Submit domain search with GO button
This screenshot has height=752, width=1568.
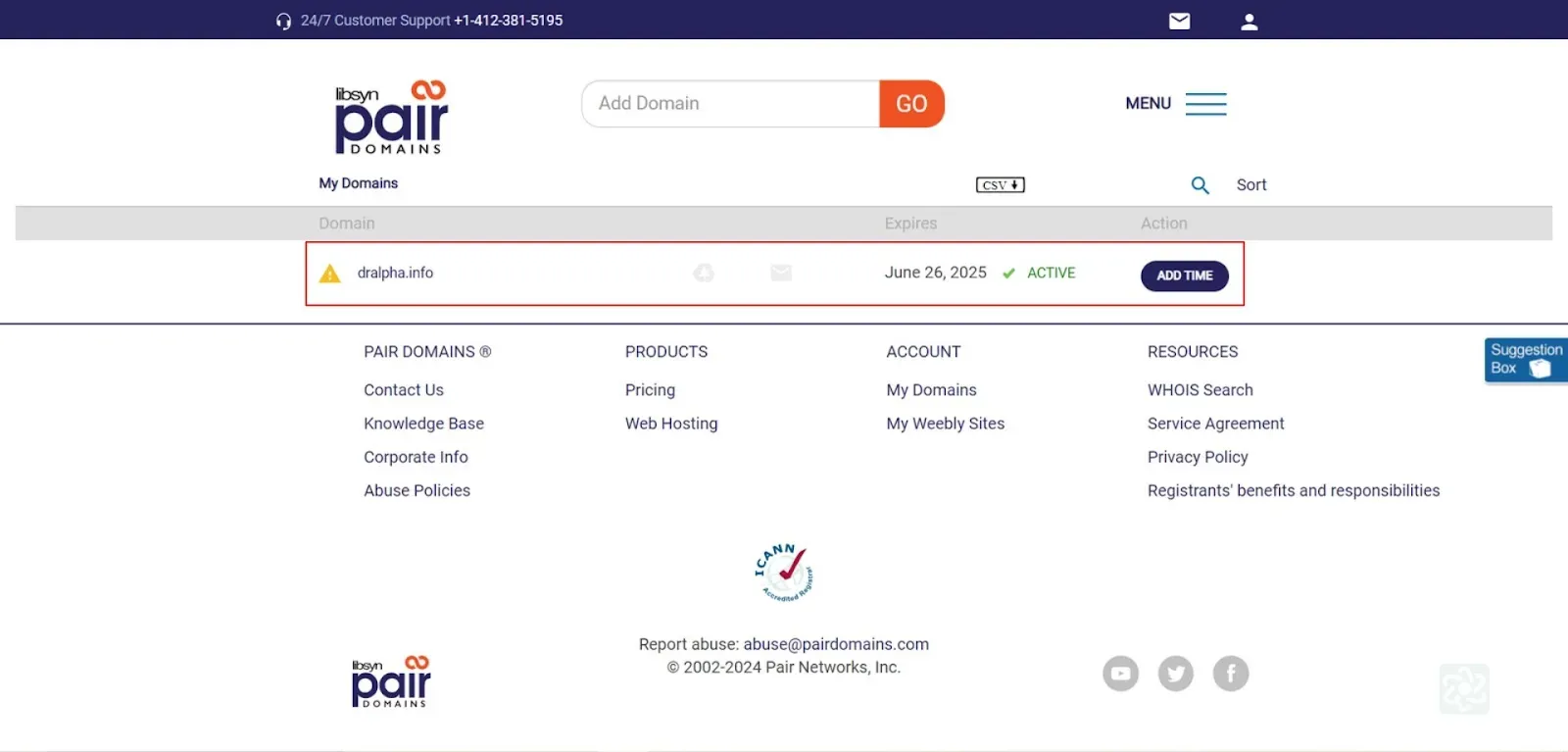911,104
